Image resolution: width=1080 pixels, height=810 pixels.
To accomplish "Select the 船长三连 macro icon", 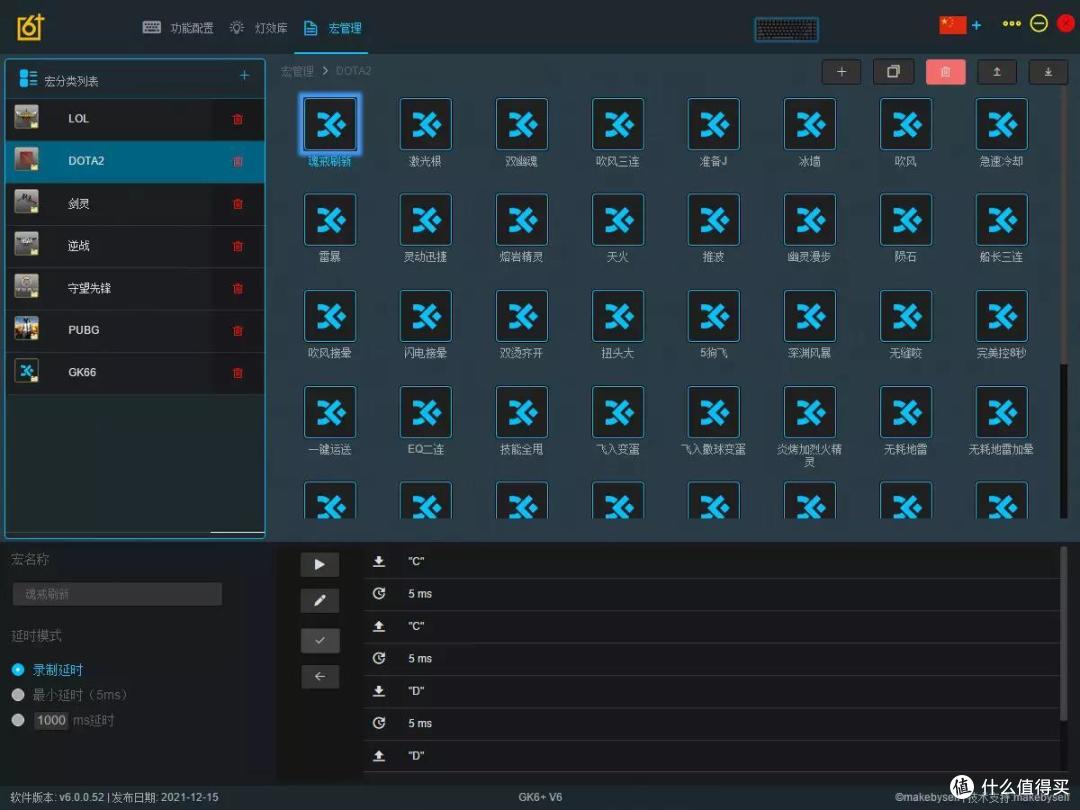I will pos(1001,220).
